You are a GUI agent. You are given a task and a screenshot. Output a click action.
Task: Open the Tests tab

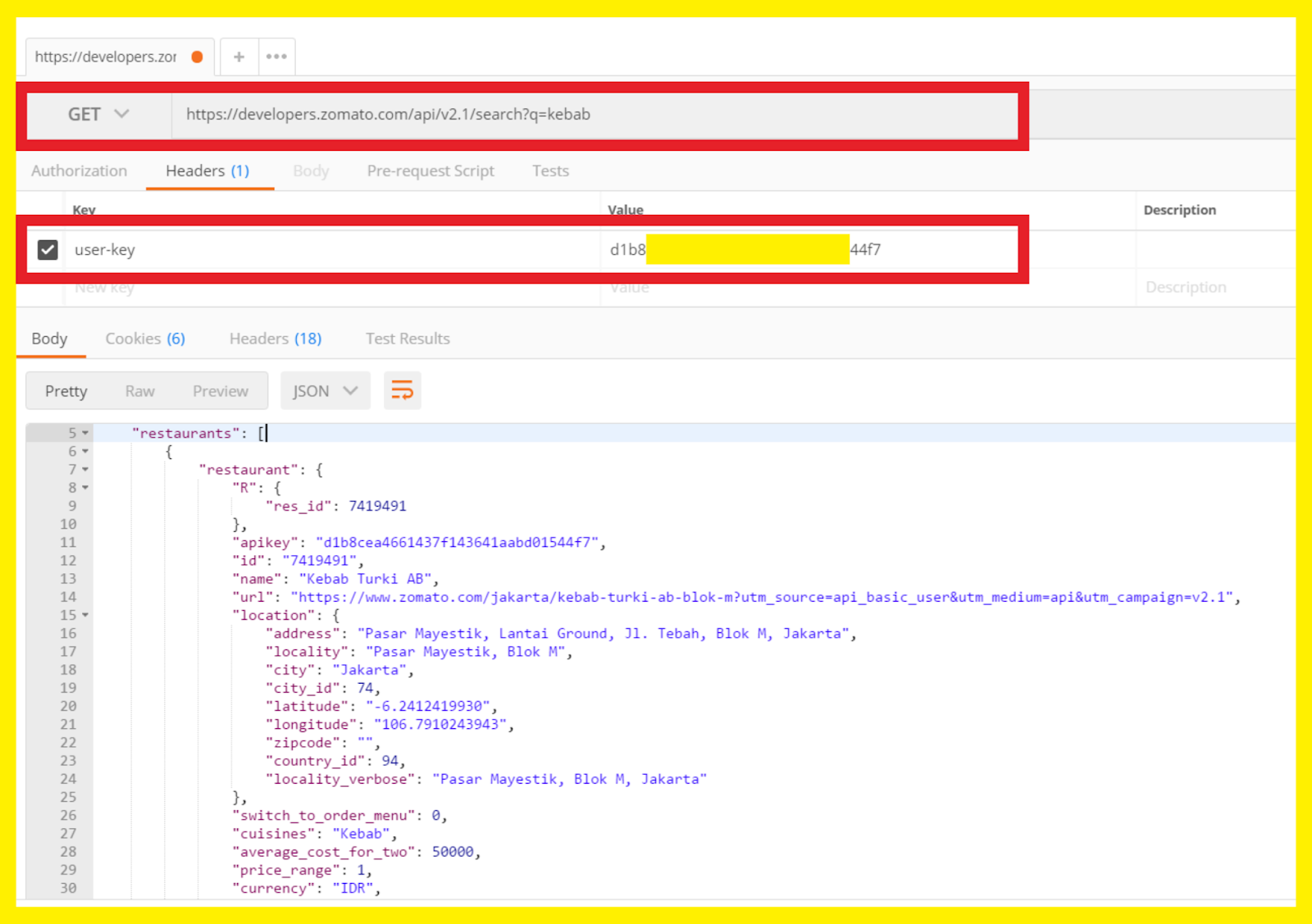(x=550, y=171)
